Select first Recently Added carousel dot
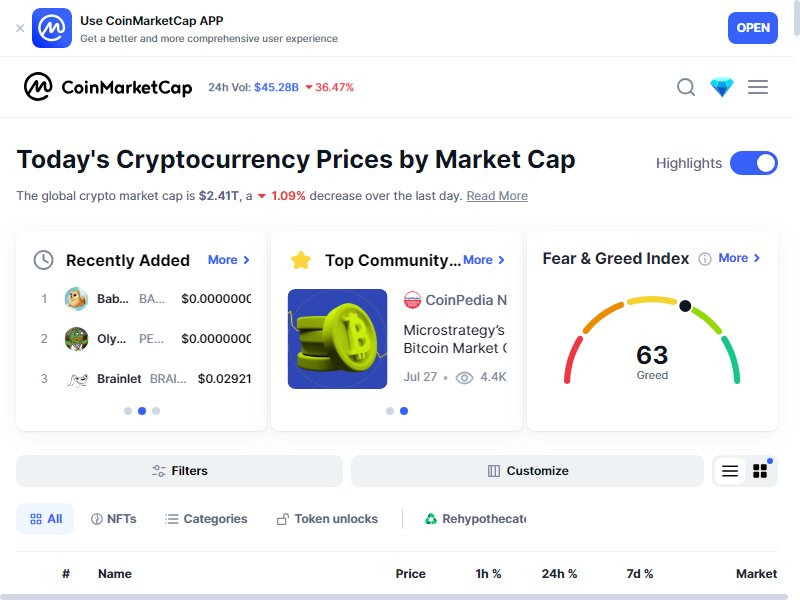Screen dimensions: 800x600 pyautogui.click(x=128, y=411)
